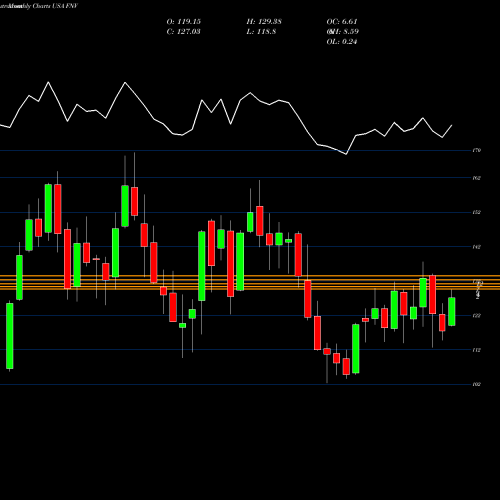Click the low value L: 118.8
Viewport: 500px width, 500px height.
point(261,32)
